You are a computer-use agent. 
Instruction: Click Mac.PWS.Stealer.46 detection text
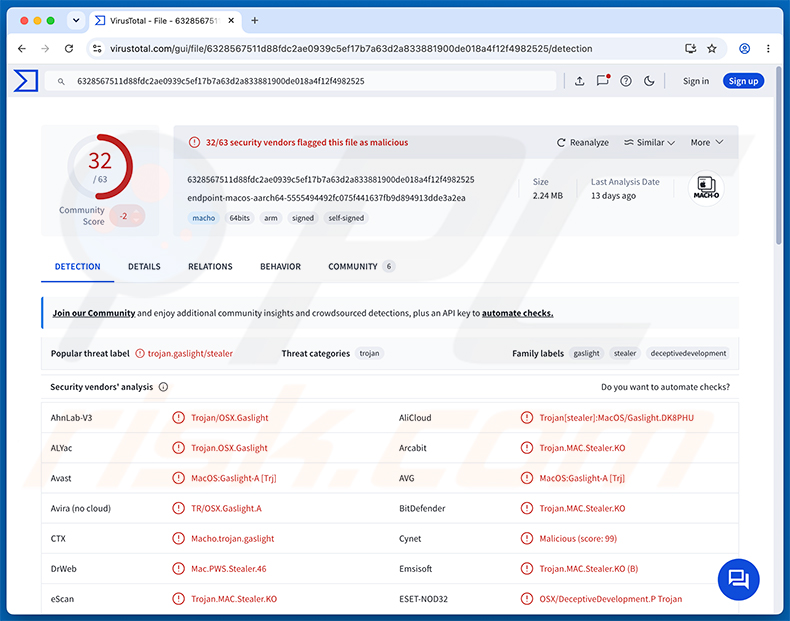[x=228, y=569]
